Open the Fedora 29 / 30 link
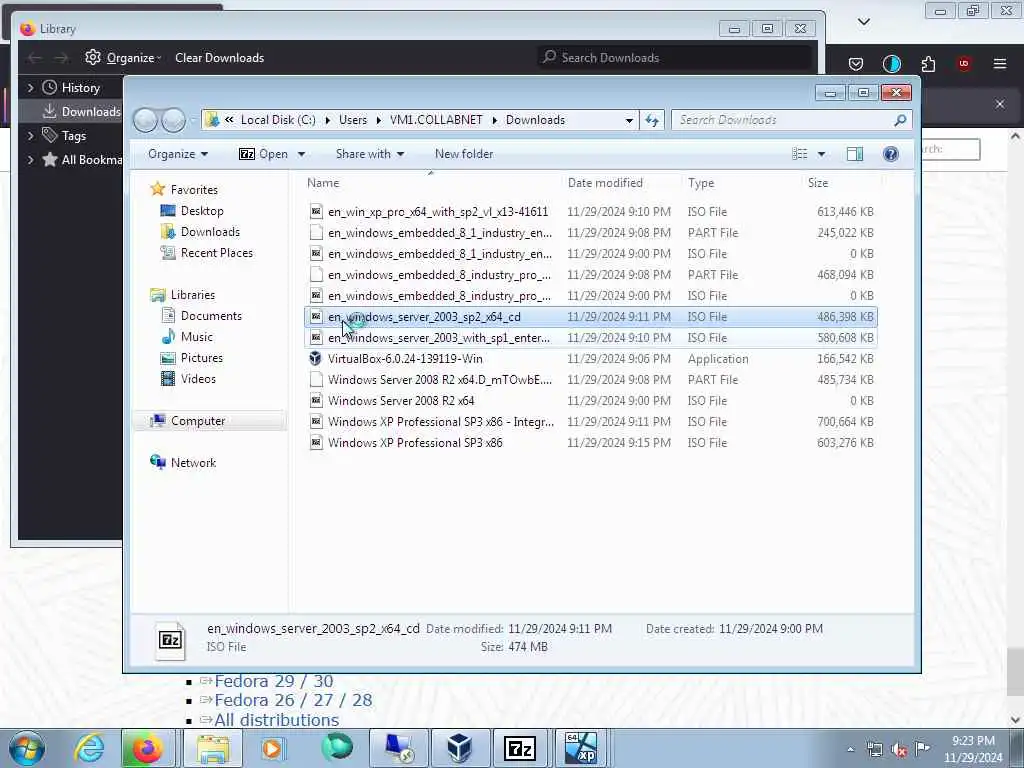 (x=274, y=680)
